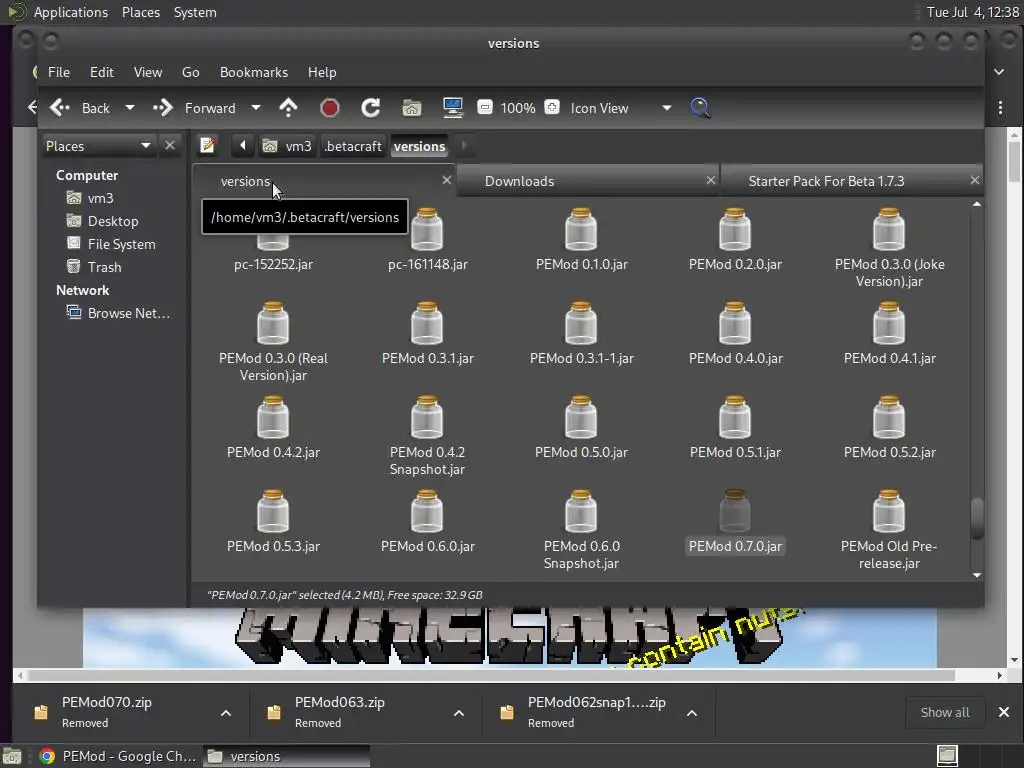The height and width of the screenshot is (768, 1024).
Task: Zoom out with the minus icon
Action: [x=485, y=107]
